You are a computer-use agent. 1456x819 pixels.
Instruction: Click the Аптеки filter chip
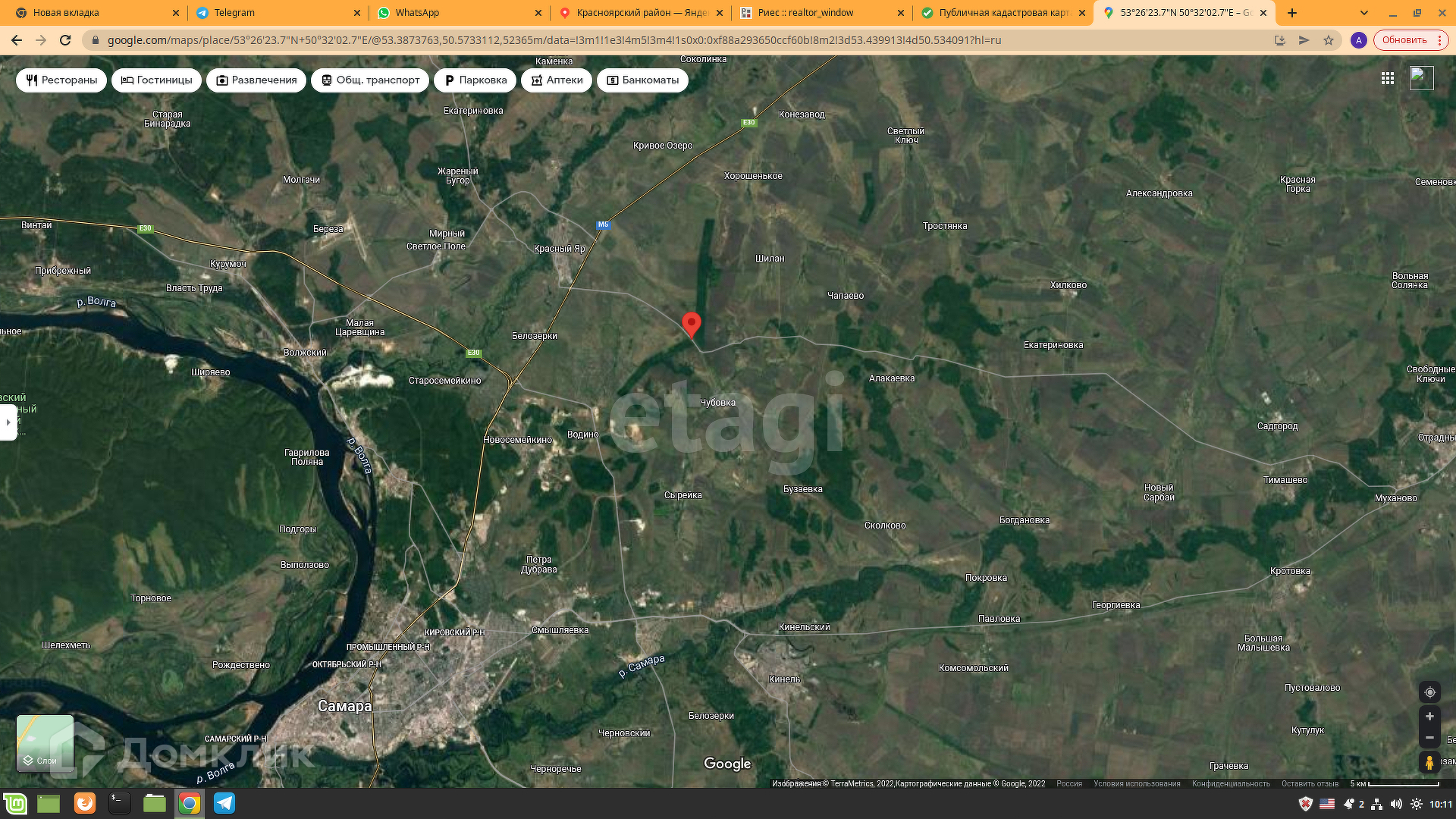click(x=556, y=80)
